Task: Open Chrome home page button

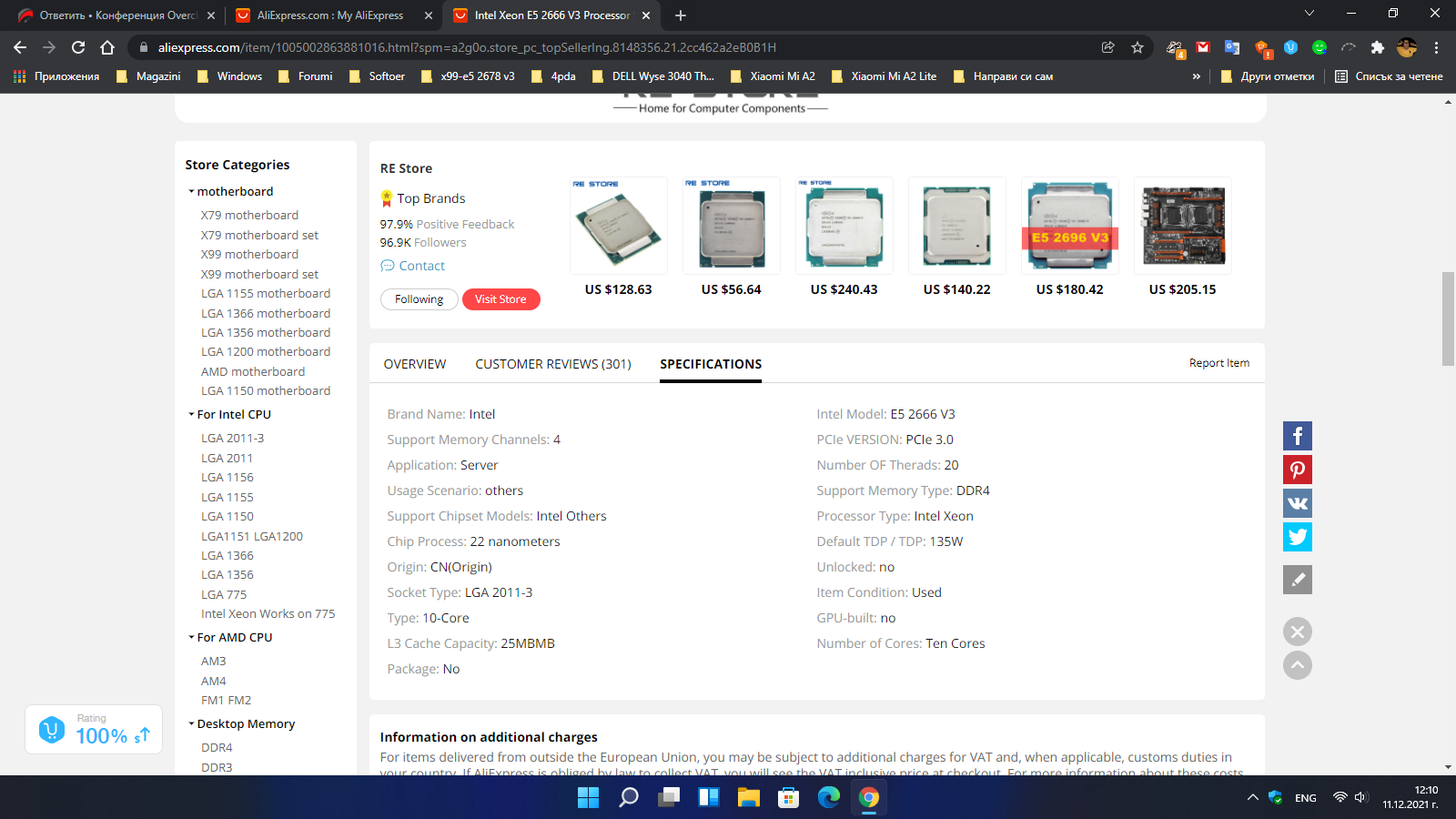Action: pos(107,47)
